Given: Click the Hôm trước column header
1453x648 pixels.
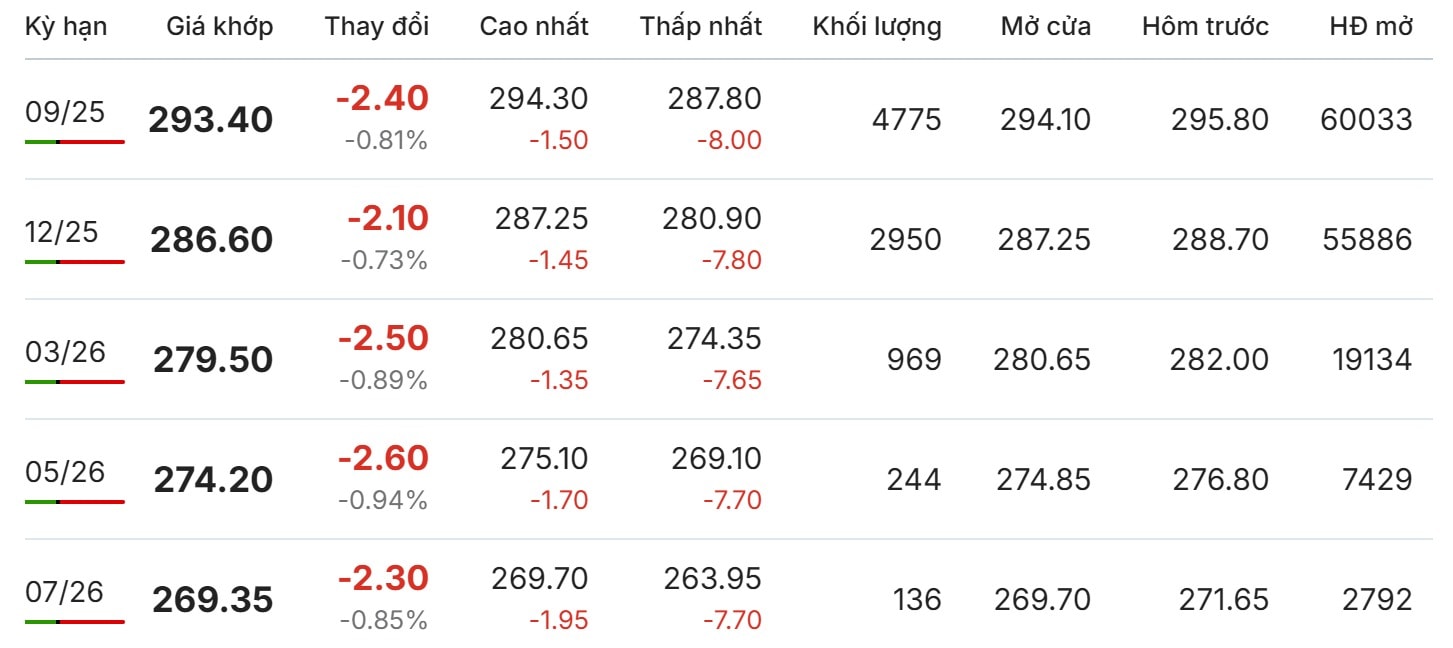Looking at the screenshot, I should (x=1205, y=27).
